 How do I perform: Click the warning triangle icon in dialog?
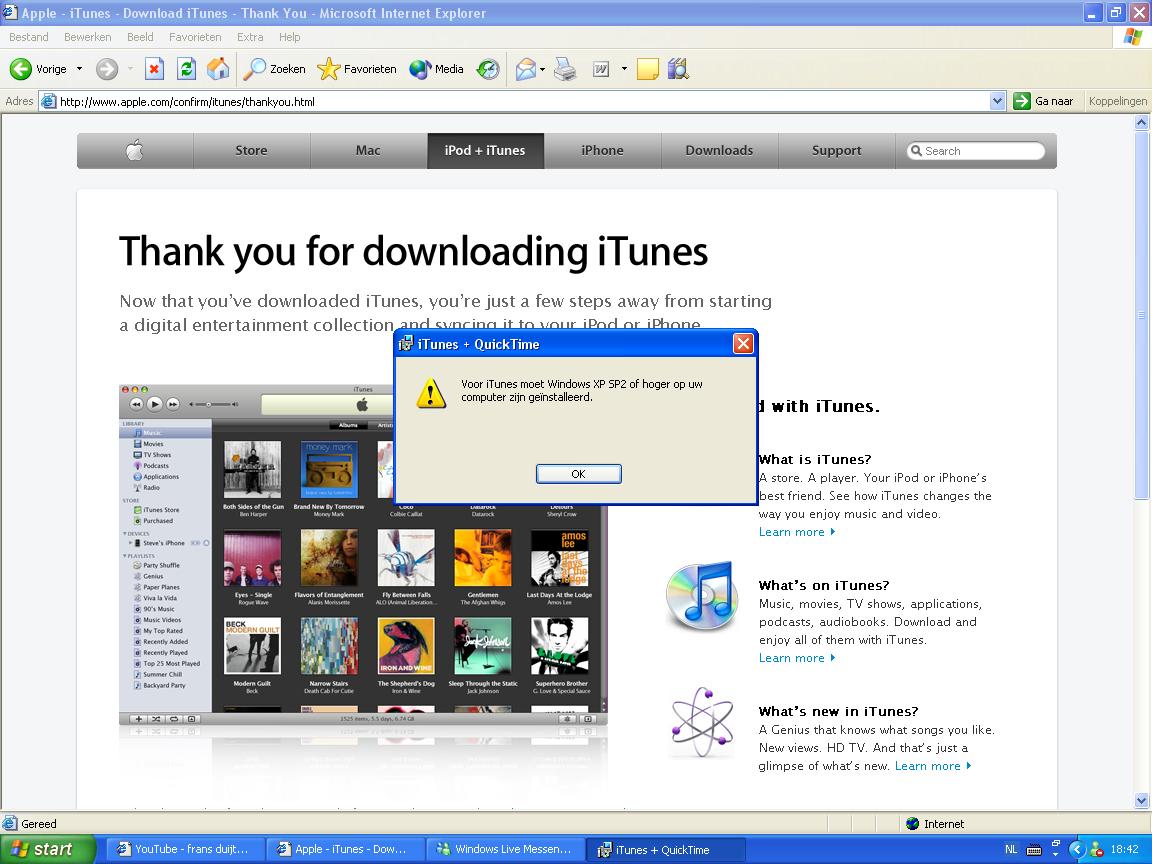pos(431,393)
